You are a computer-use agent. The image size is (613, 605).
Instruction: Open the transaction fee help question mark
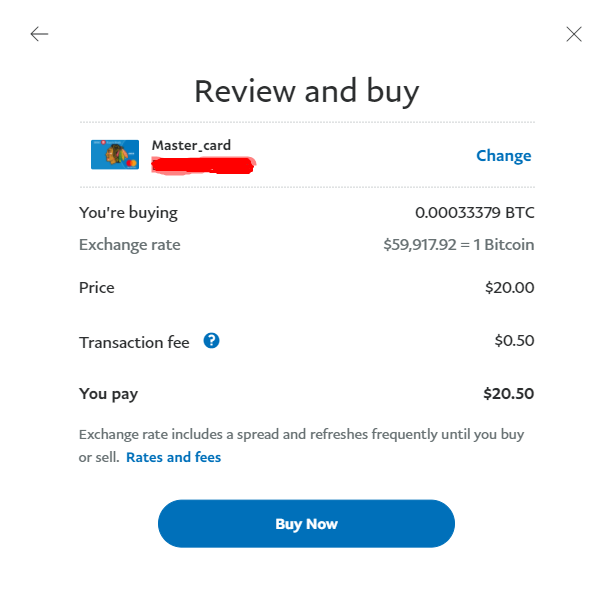[x=211, y=341]
